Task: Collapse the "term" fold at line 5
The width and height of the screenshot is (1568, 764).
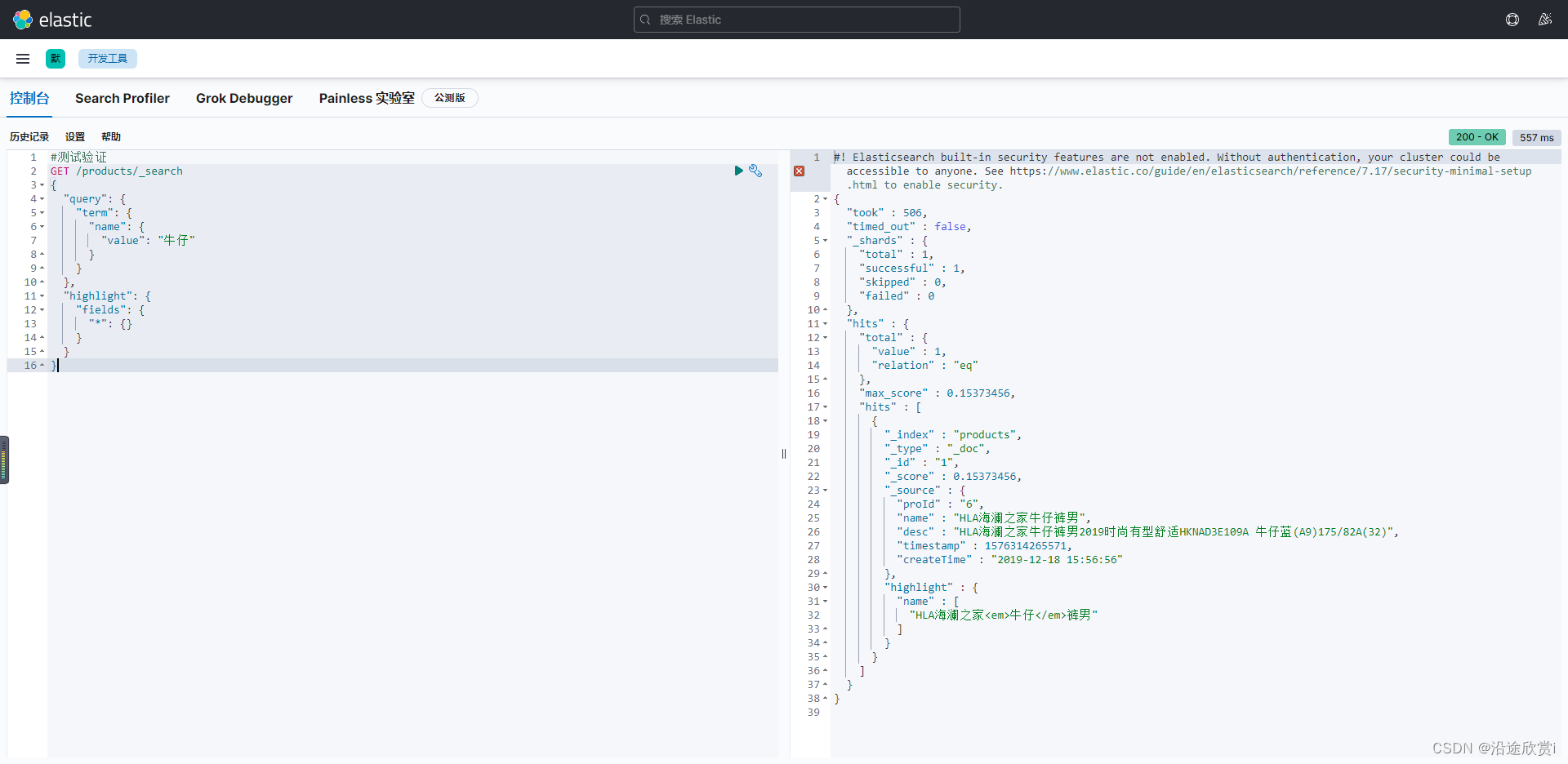Action: point(42,213)
